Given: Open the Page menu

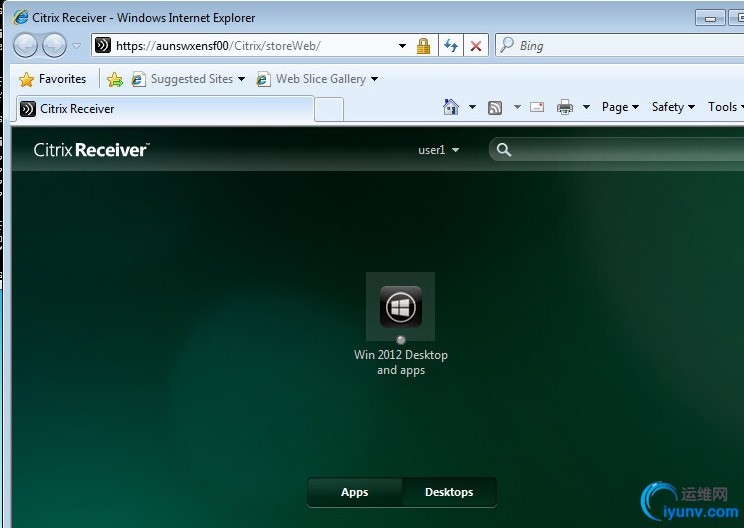Looking at the screenshot, I should (621, 107).
